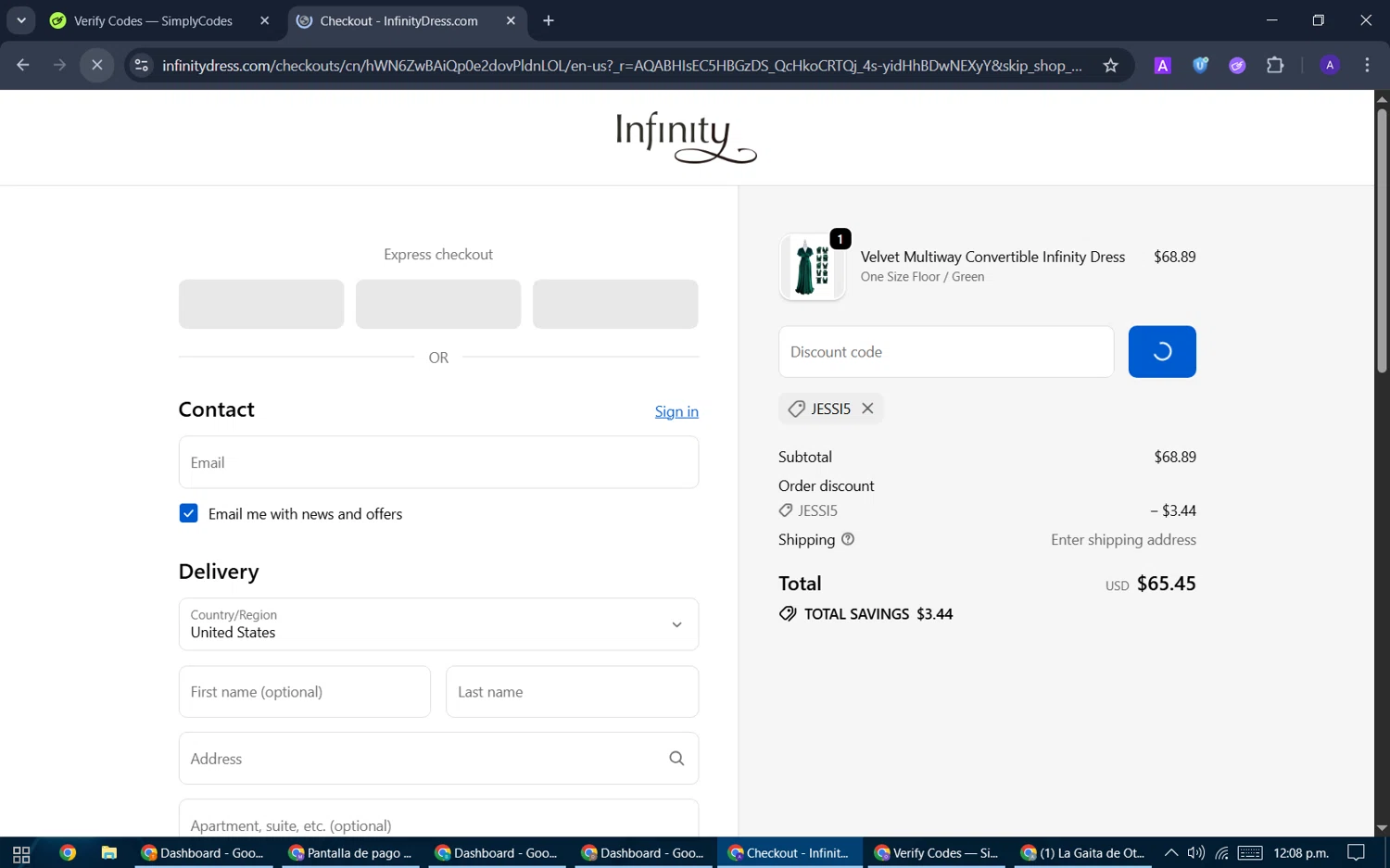Open Windows Task View from the taskbar

[x=21, y=853]
